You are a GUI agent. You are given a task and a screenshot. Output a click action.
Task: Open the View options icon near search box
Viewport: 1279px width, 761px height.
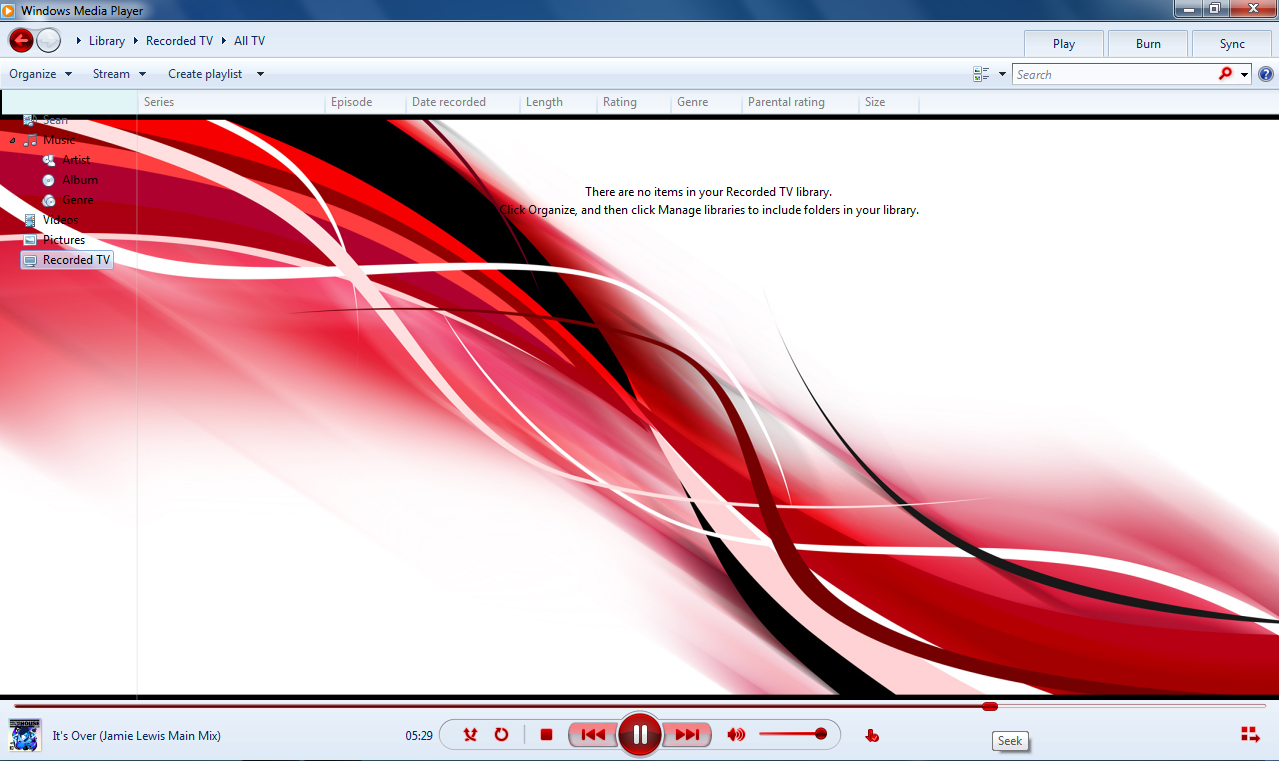coord(979,73)
